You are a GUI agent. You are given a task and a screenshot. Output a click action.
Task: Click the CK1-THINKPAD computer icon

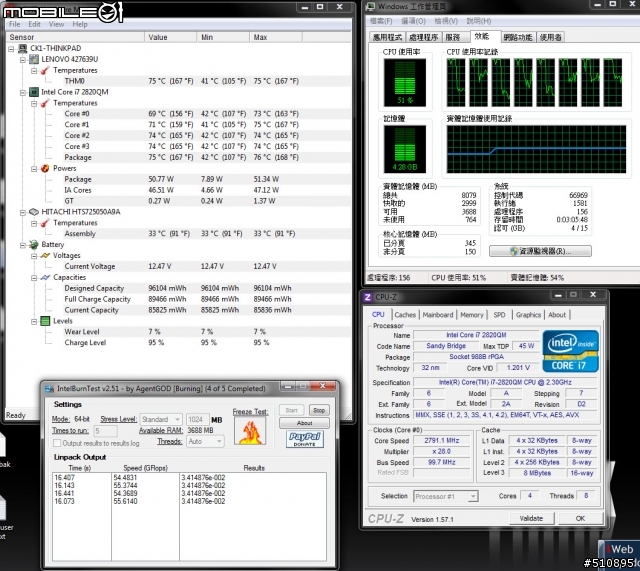23,48
